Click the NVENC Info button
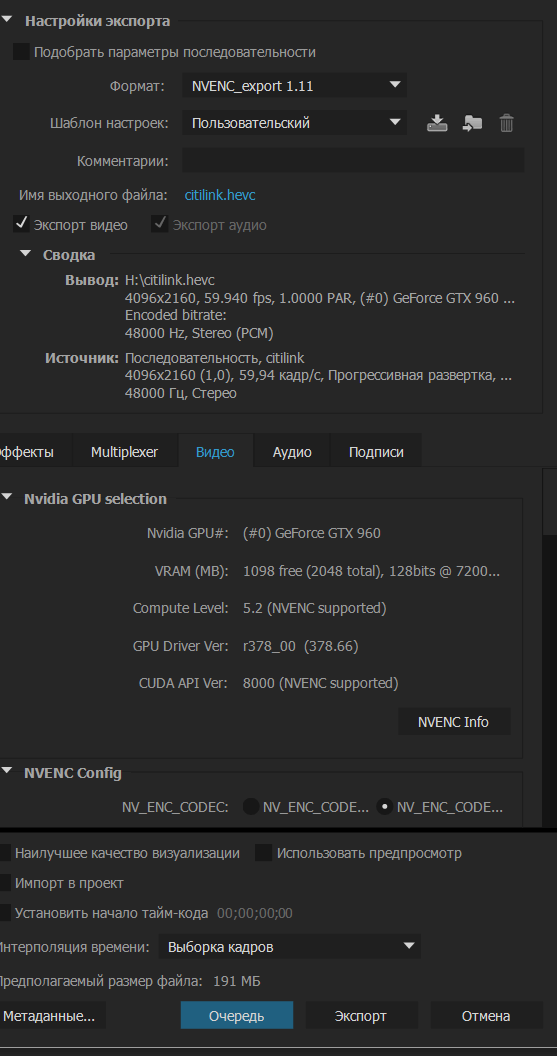 pos(453,722)
